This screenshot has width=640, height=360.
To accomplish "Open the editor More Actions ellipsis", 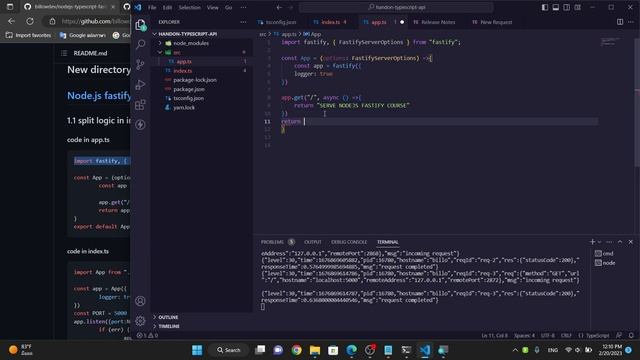I will click(631, 22).
